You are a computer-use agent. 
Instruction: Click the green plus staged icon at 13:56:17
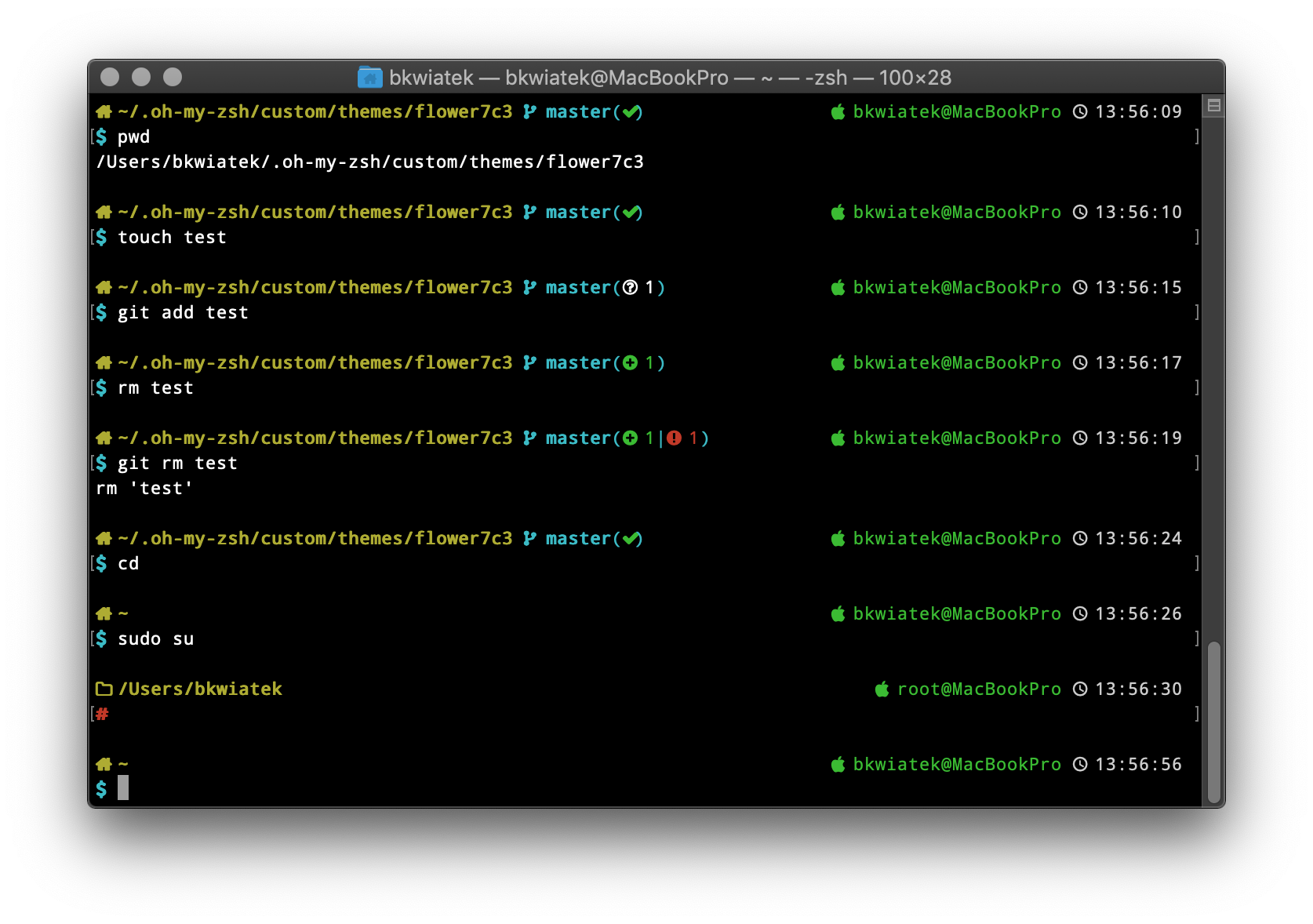click(x=630, y=362)
